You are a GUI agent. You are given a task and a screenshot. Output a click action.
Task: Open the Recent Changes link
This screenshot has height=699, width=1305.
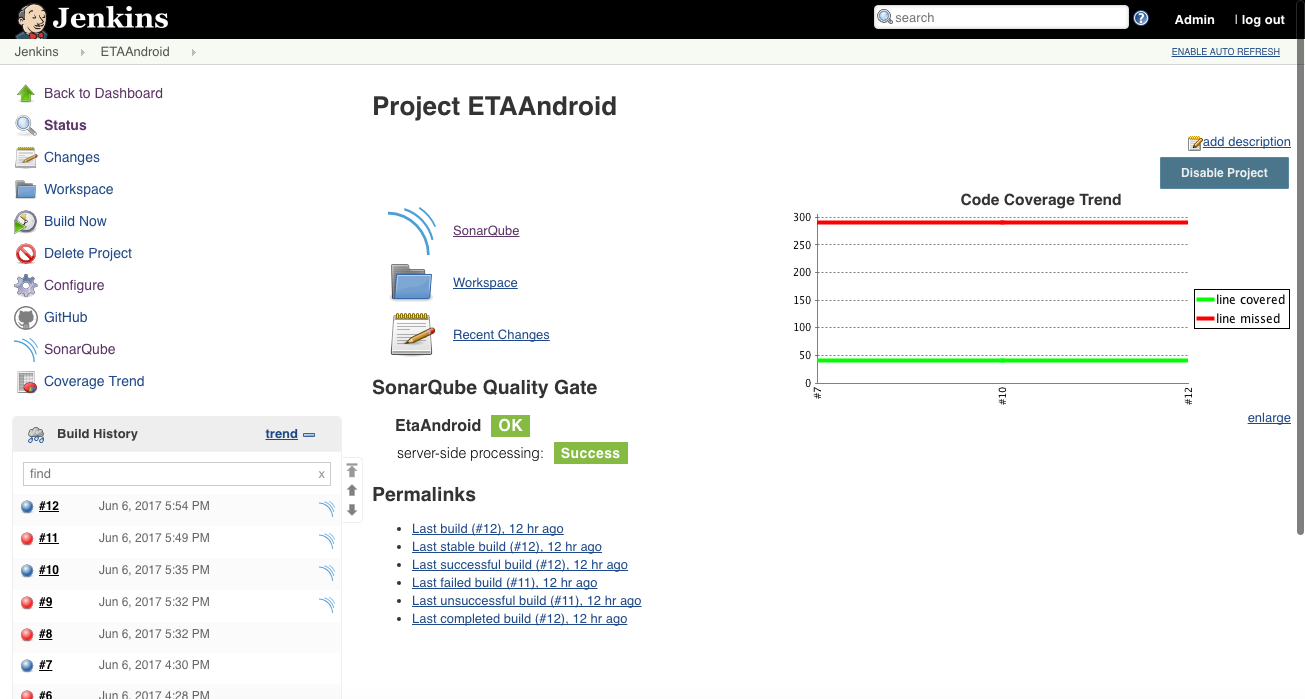coord(501,335)
